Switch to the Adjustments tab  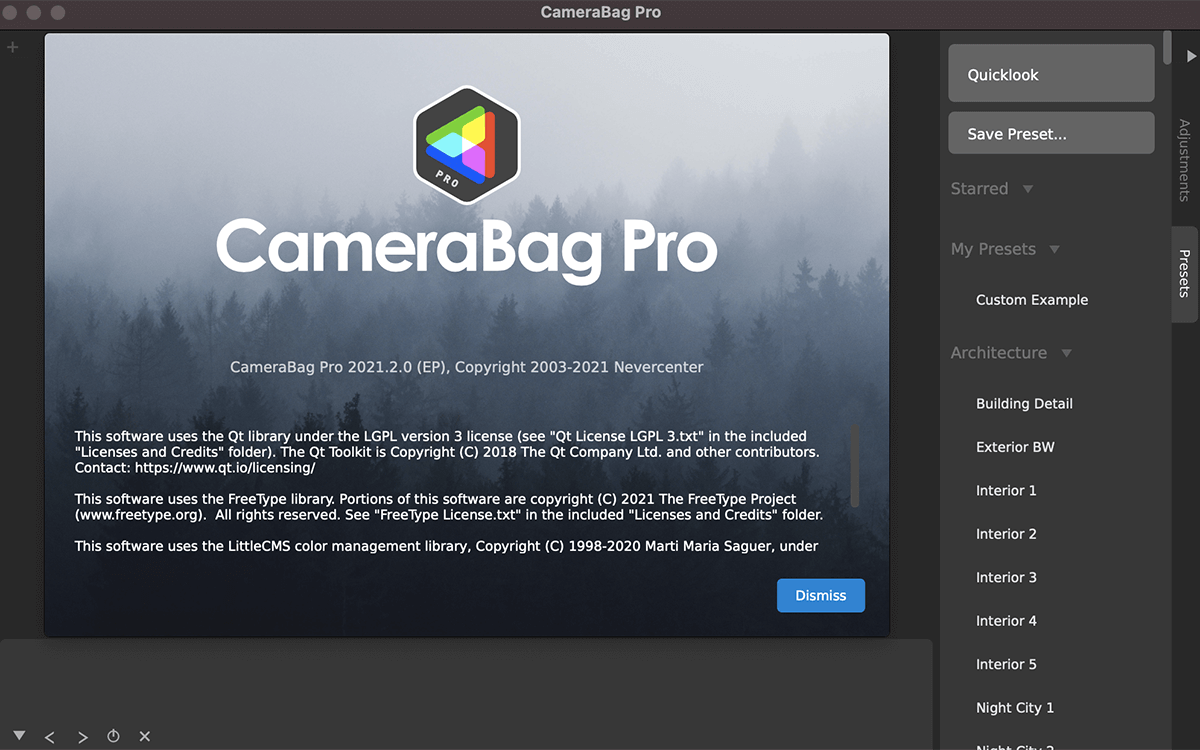point(1184,160)
